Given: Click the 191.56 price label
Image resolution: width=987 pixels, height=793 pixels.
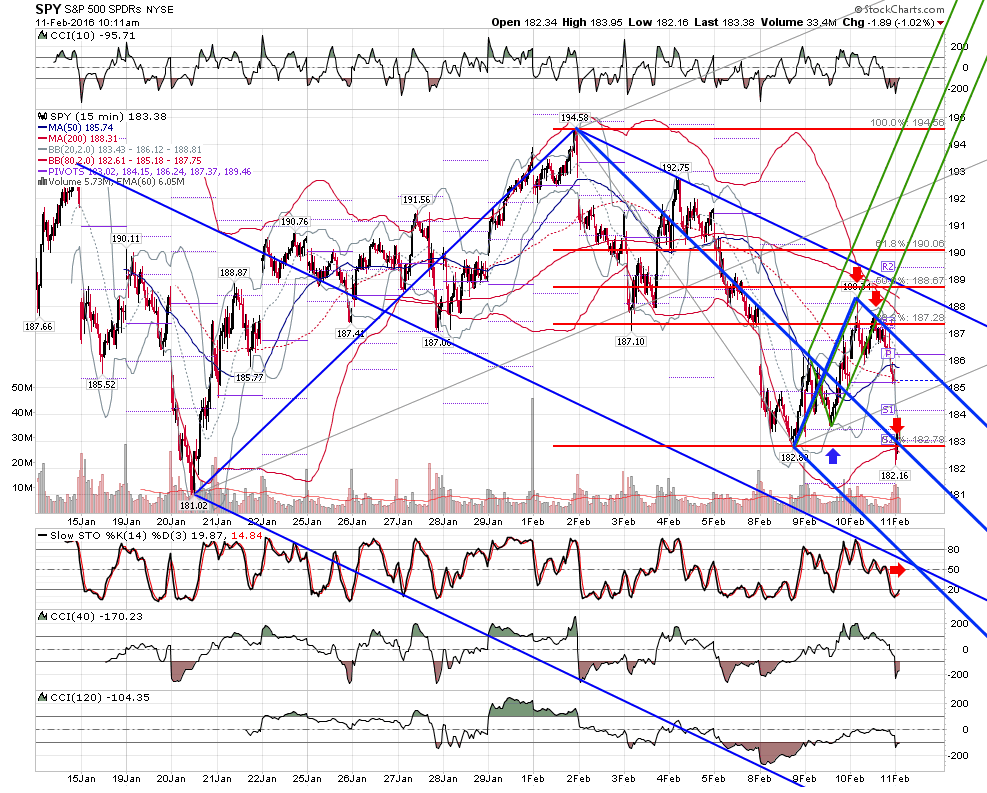Looking at the screenshot, I should [417, 200].
